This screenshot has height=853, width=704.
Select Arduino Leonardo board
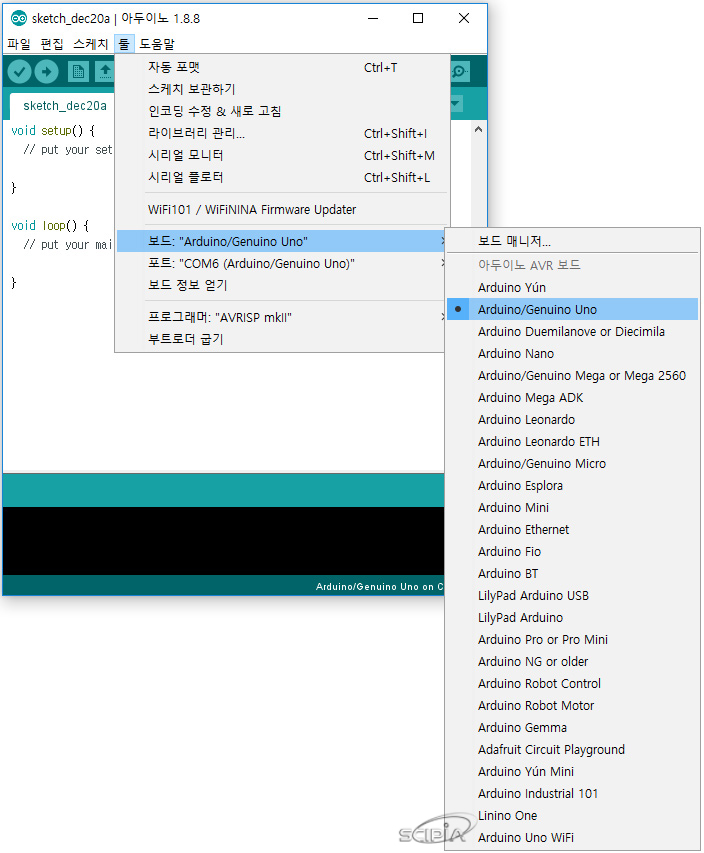click(x=572, y=419)
